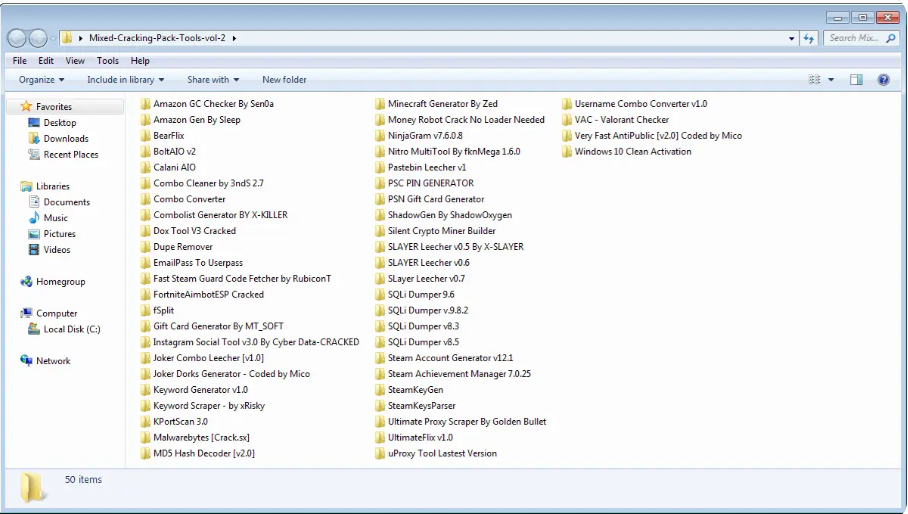Select the 'SQLi Dumper v.9.8.2' folder name
The image size is (908, 514).
tap(428, 311)
